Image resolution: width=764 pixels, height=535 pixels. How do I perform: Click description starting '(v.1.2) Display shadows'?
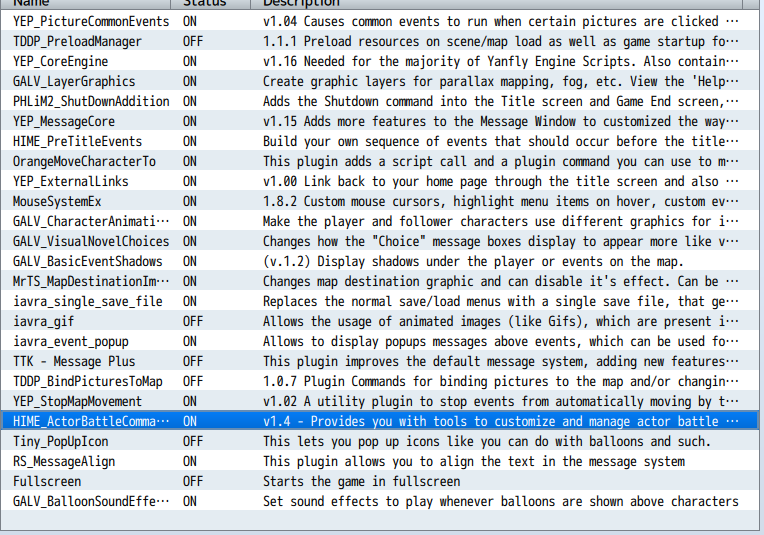click(473, 261)
